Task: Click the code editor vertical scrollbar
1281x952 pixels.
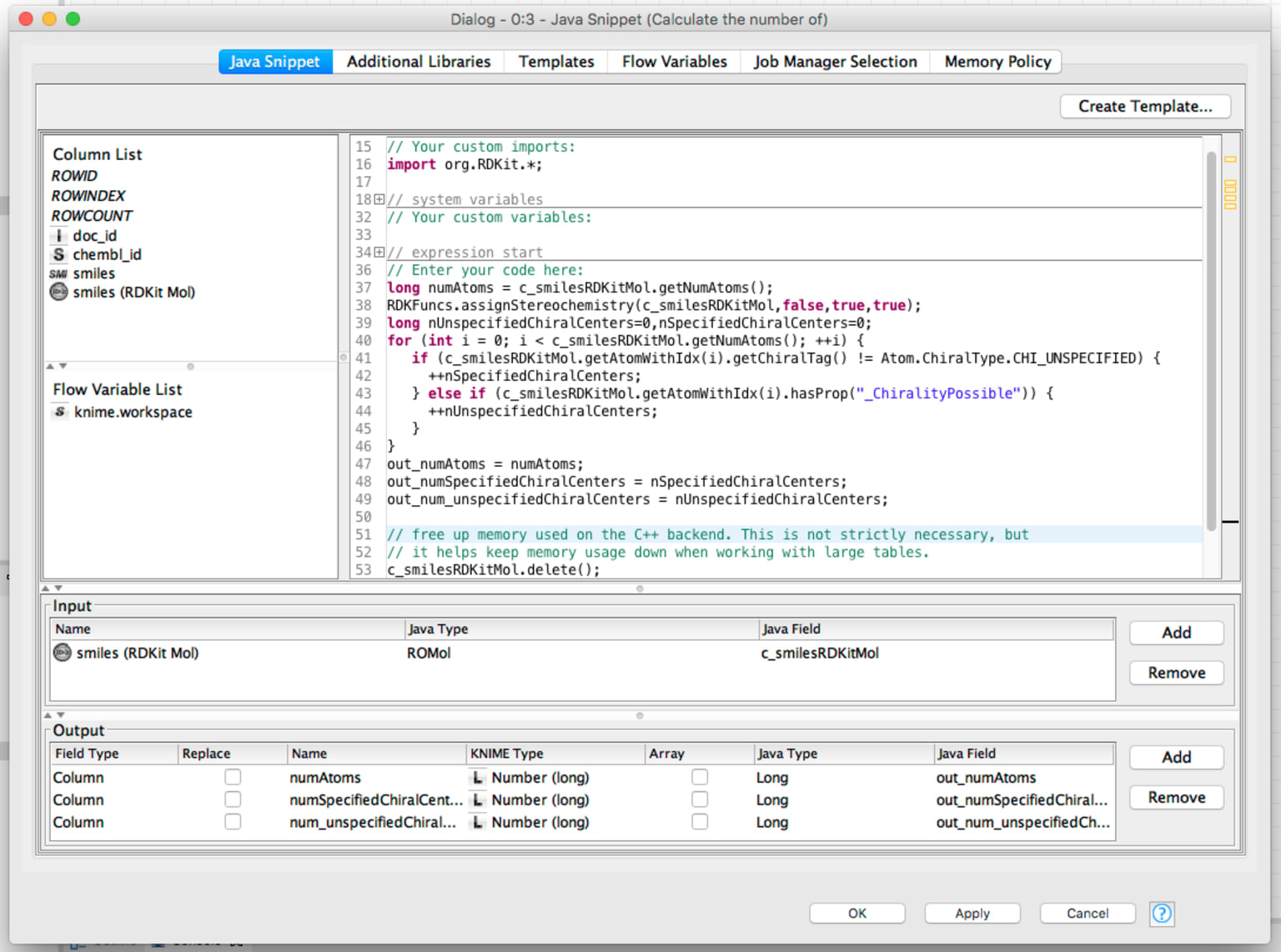Action: 1211,340
